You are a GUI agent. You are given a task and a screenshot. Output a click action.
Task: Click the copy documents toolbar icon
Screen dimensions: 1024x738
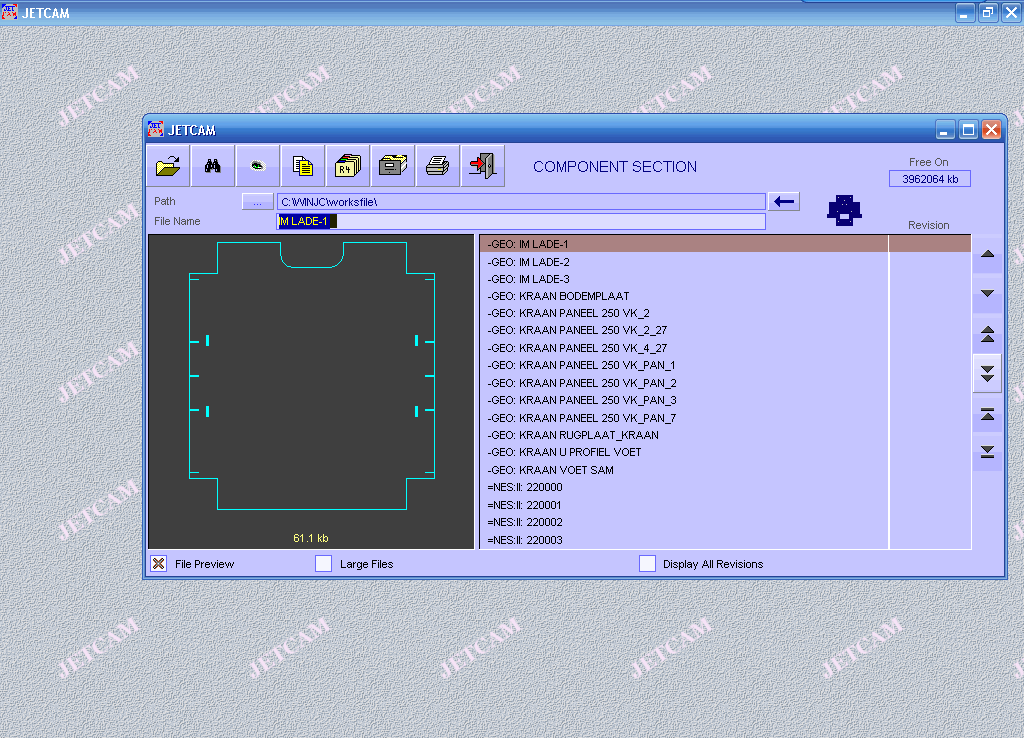tap(303, 166)
